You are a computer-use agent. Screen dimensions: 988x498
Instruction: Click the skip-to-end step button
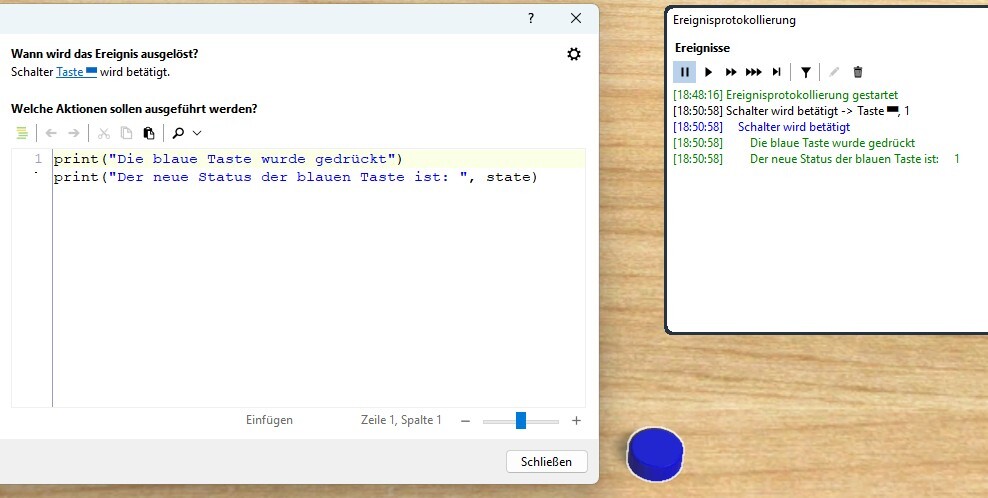pyautogui.click(x=777, y=72)
